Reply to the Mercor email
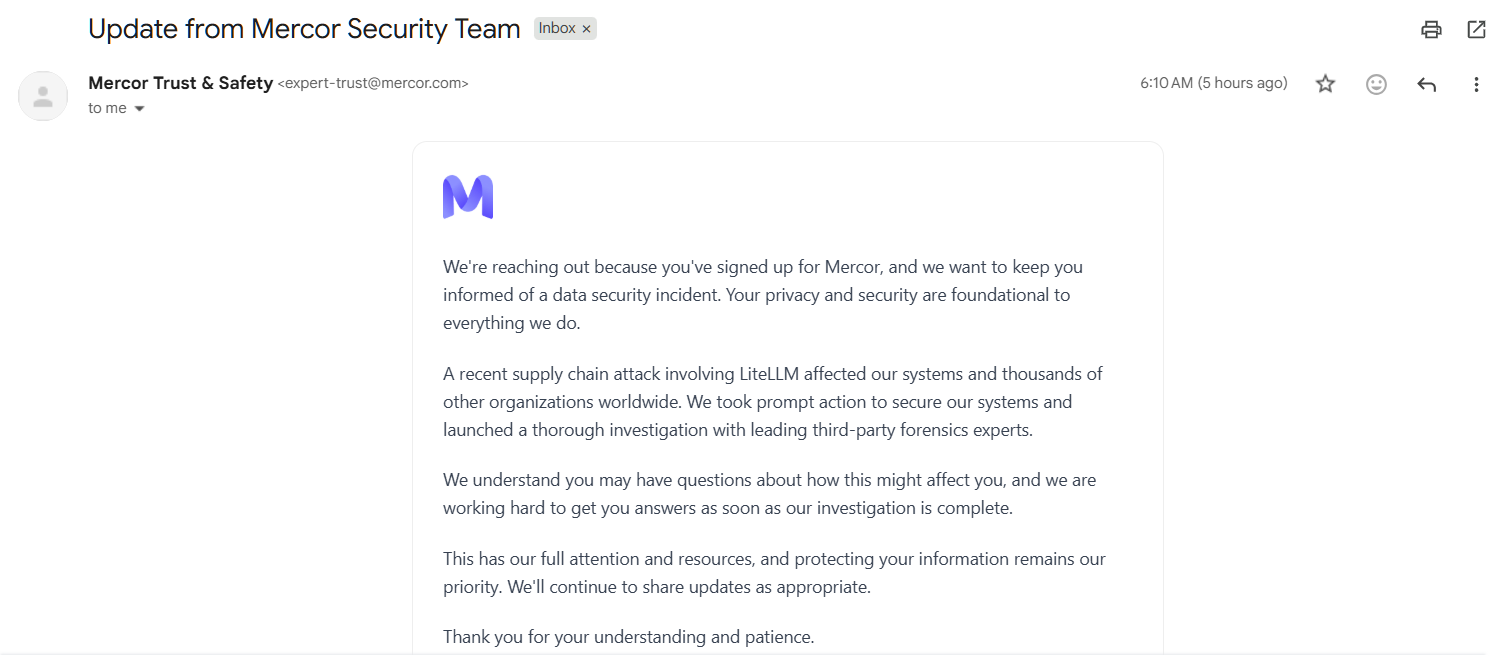Viewport: 1511px width, 657px height. (1427, 84)
